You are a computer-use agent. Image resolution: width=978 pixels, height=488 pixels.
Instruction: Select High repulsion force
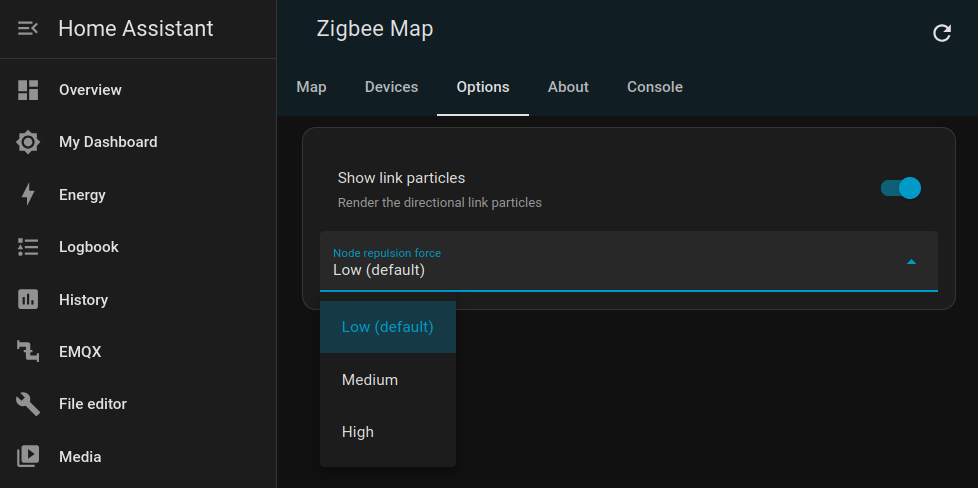358,432
